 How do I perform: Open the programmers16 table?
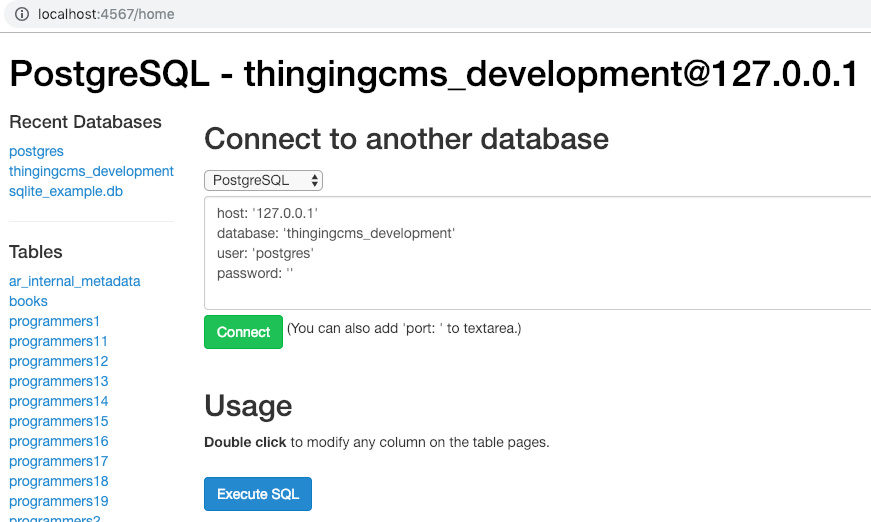58,441
